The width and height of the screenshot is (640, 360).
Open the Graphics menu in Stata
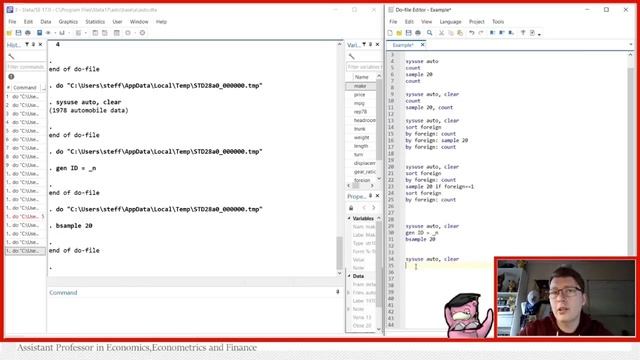pos(68,22)
